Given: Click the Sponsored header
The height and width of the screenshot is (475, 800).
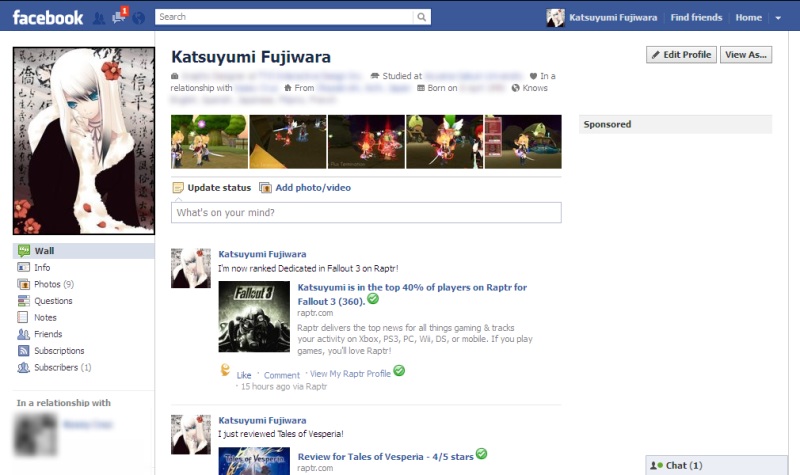Looking at the screenshot, I should click(x=676, y=124).
